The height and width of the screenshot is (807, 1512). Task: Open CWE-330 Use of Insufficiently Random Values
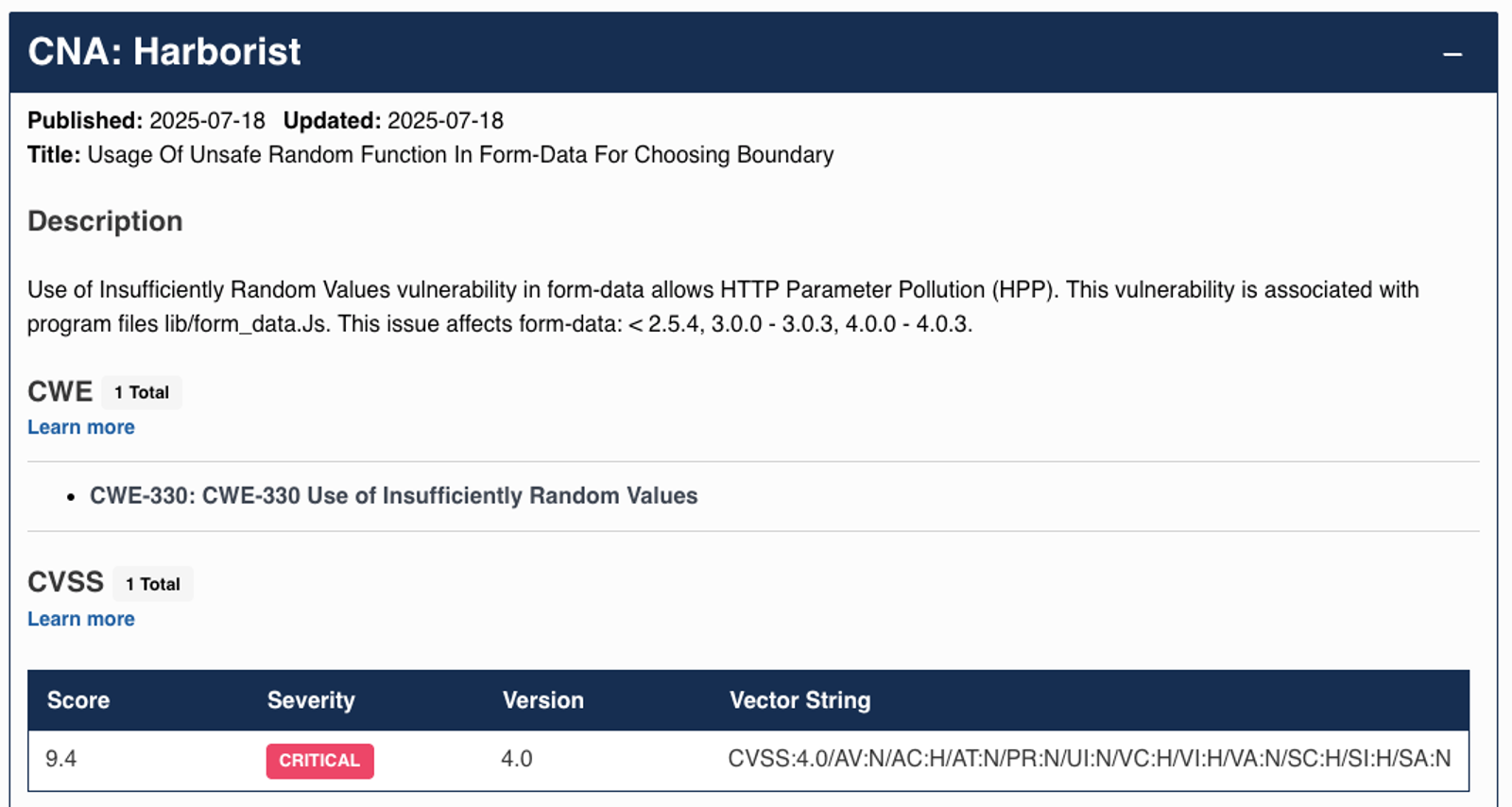[393, 496]
